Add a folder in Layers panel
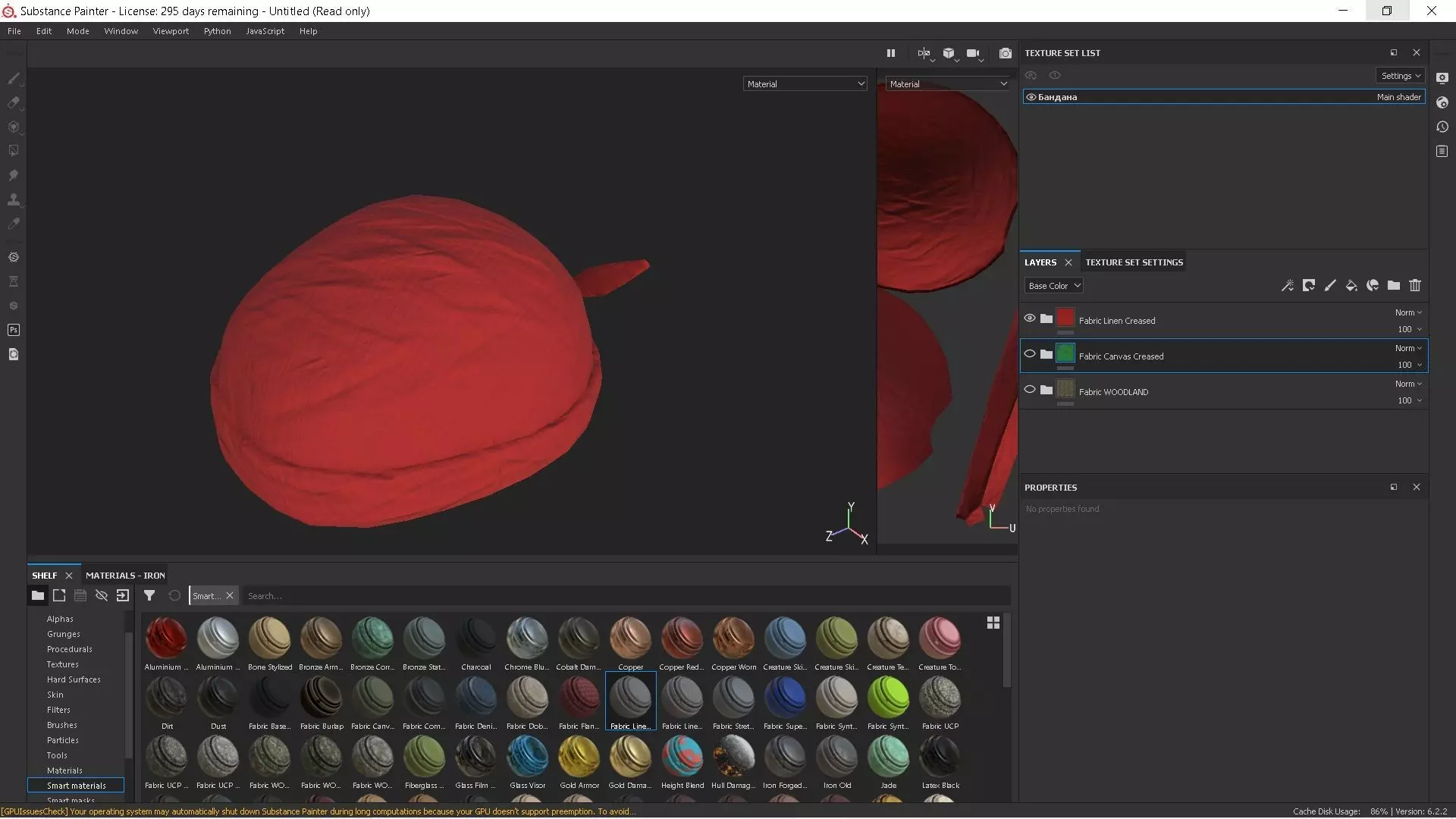1456x819 pixels. tap(1394, 286)
